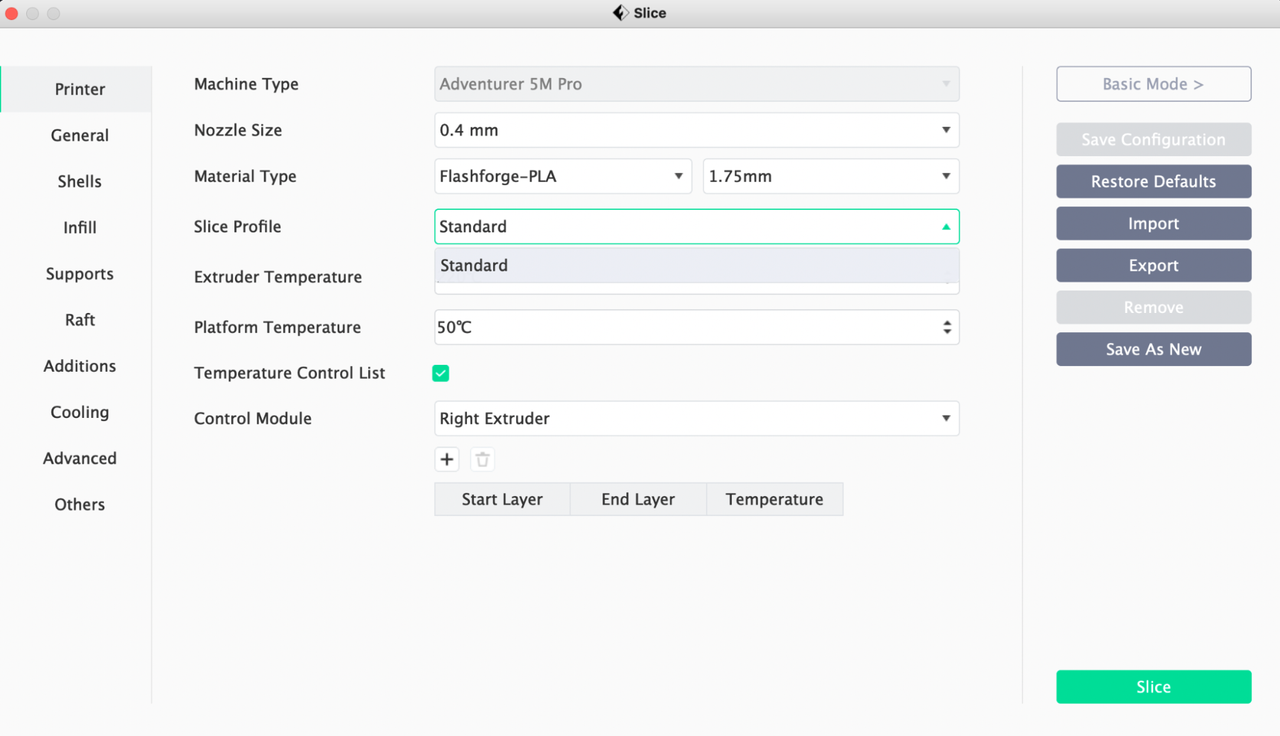The image size is (1280, 736).
Task: Open the 1.75mm filament diameter dropdown
Action: pyautogui.click(x=831, y=176)
